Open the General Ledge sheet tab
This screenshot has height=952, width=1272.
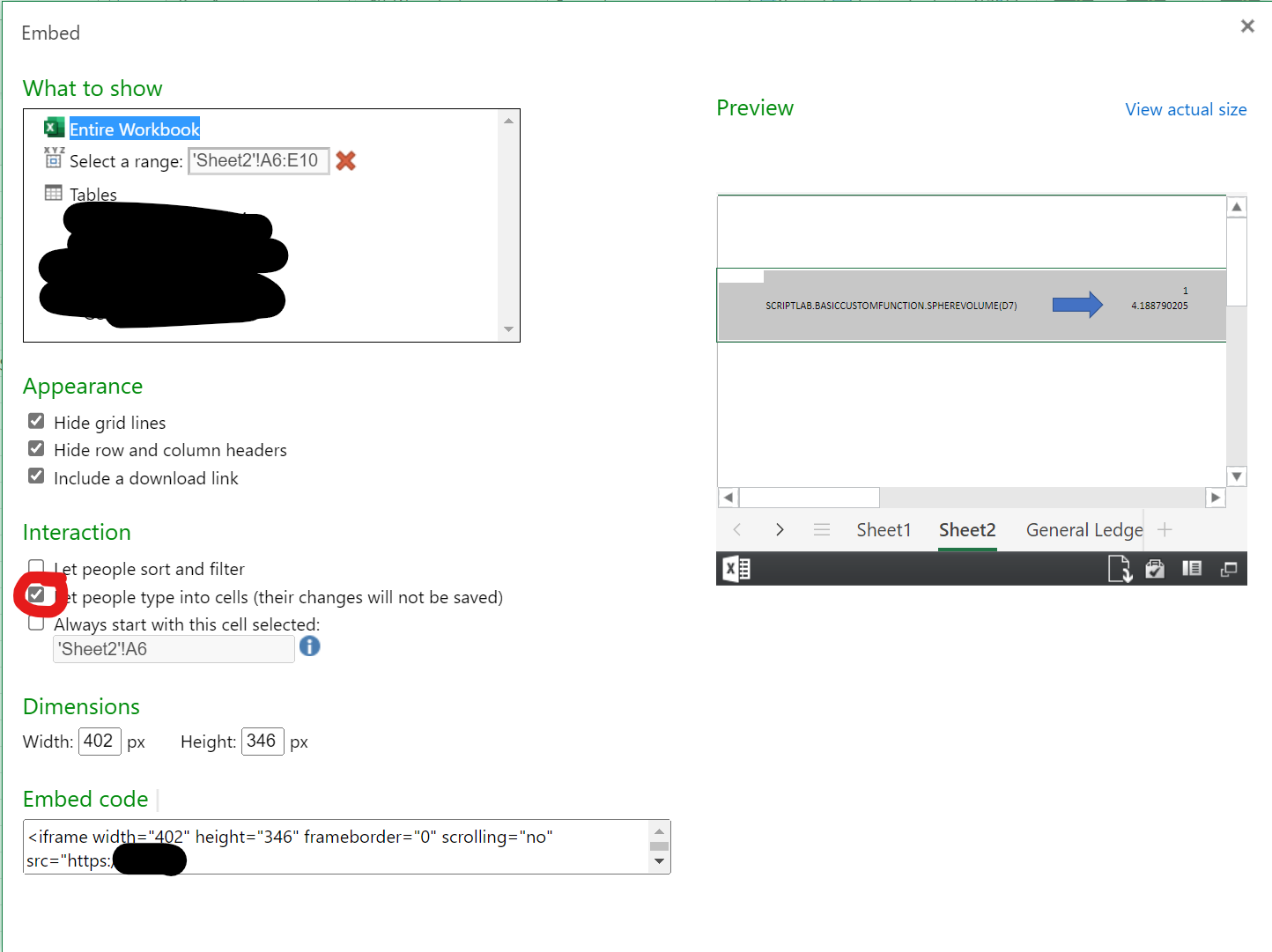pos(1083,529)
